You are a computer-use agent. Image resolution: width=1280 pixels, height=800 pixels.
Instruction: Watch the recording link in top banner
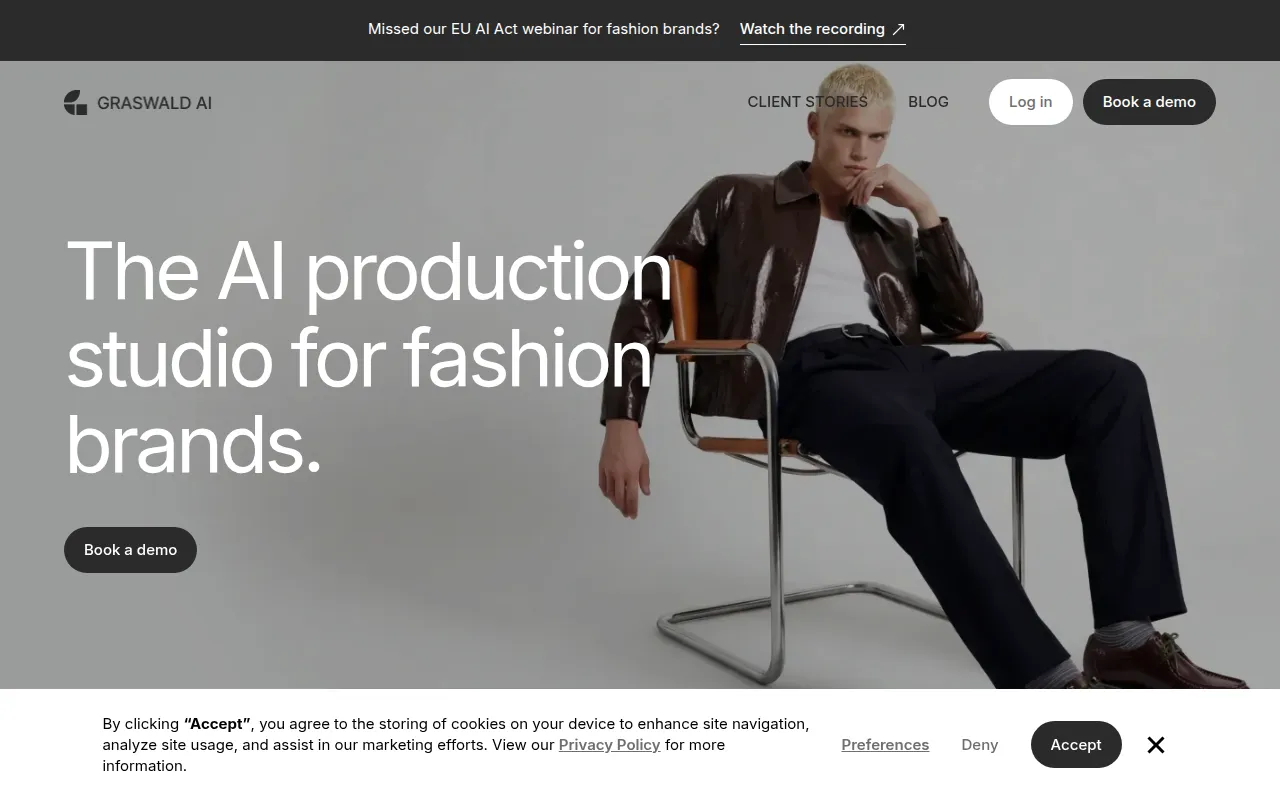click(822, 30)
